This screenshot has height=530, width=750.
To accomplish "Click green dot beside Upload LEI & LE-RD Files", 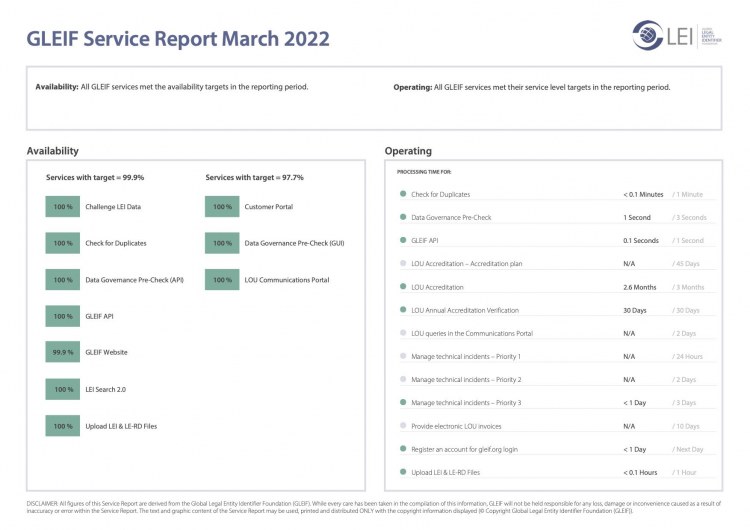I will [402, 472].
